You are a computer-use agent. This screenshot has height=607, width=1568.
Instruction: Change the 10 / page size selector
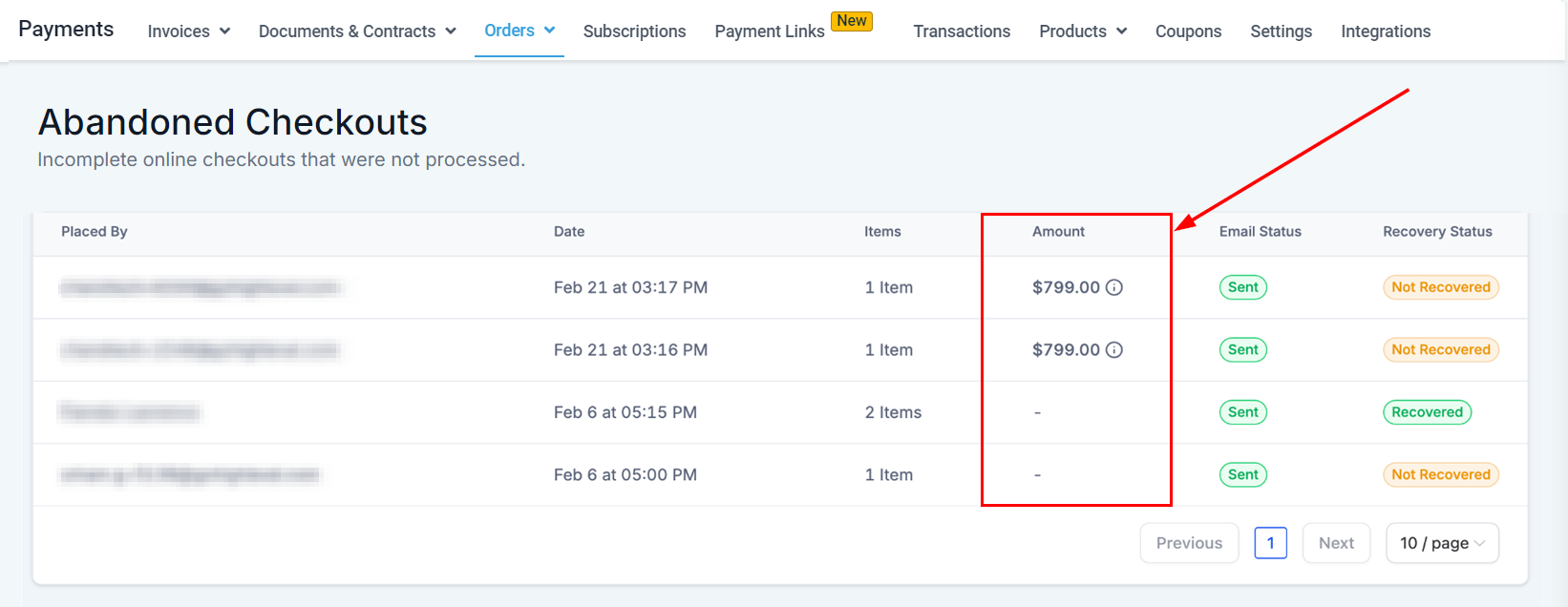click(x=1441, y=543)
